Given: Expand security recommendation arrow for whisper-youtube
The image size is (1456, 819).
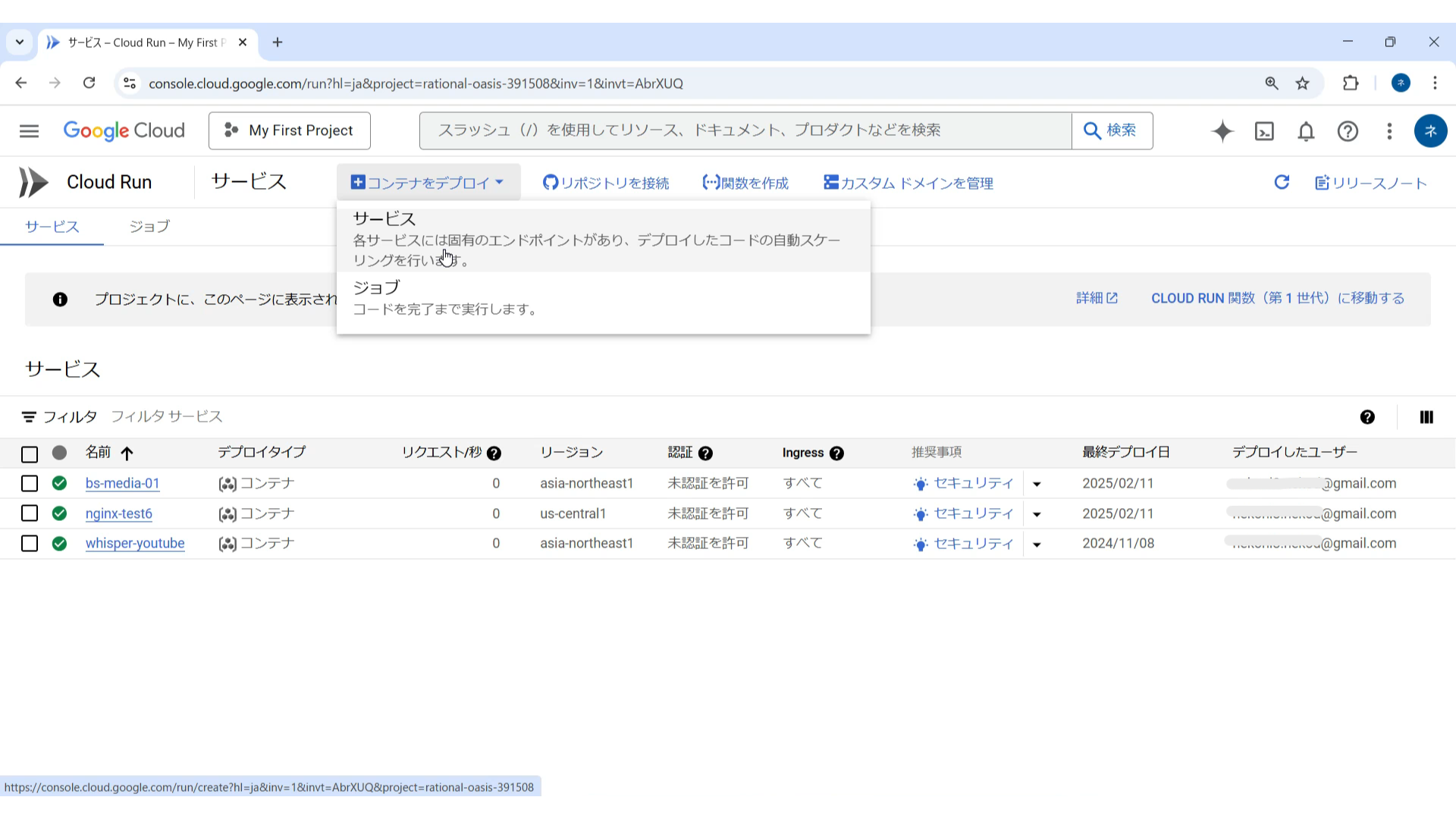Looking at the screenshot, I should [x=1037, y=544].
